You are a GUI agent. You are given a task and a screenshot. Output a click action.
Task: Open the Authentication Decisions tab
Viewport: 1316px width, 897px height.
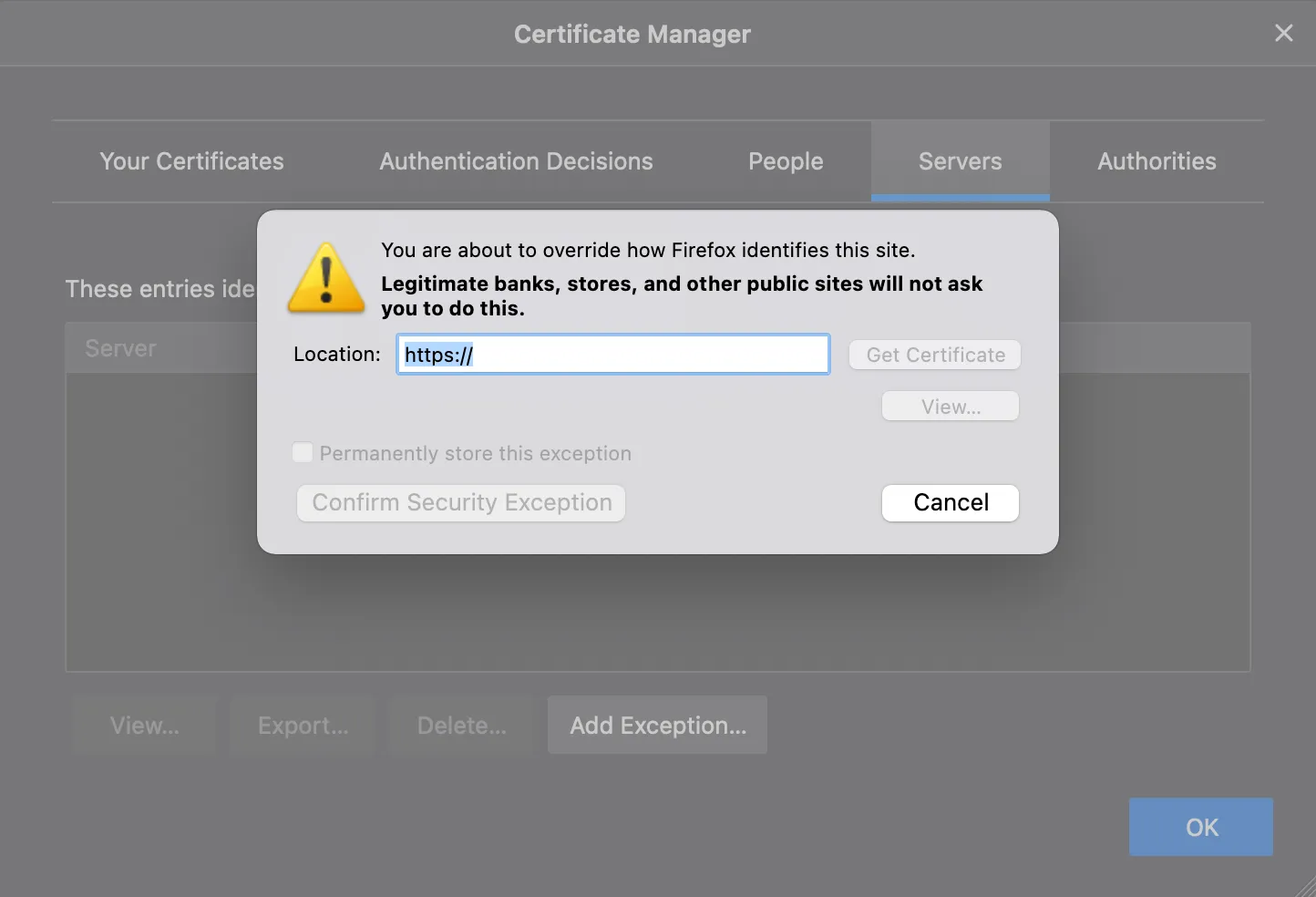[516, 161]
